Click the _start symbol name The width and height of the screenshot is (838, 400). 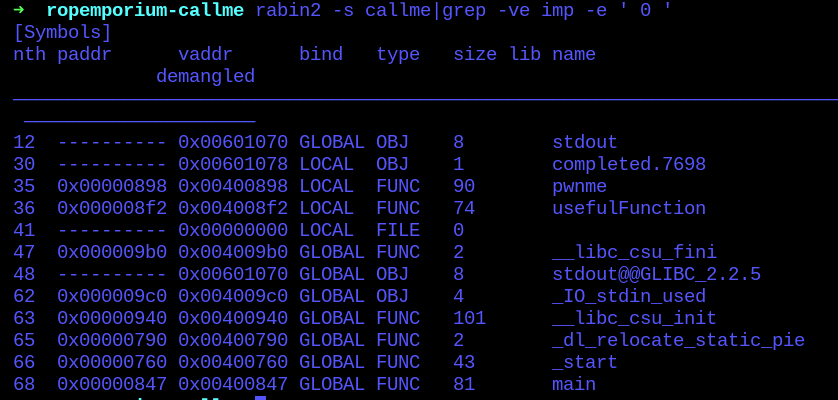[x=584, y=362]
